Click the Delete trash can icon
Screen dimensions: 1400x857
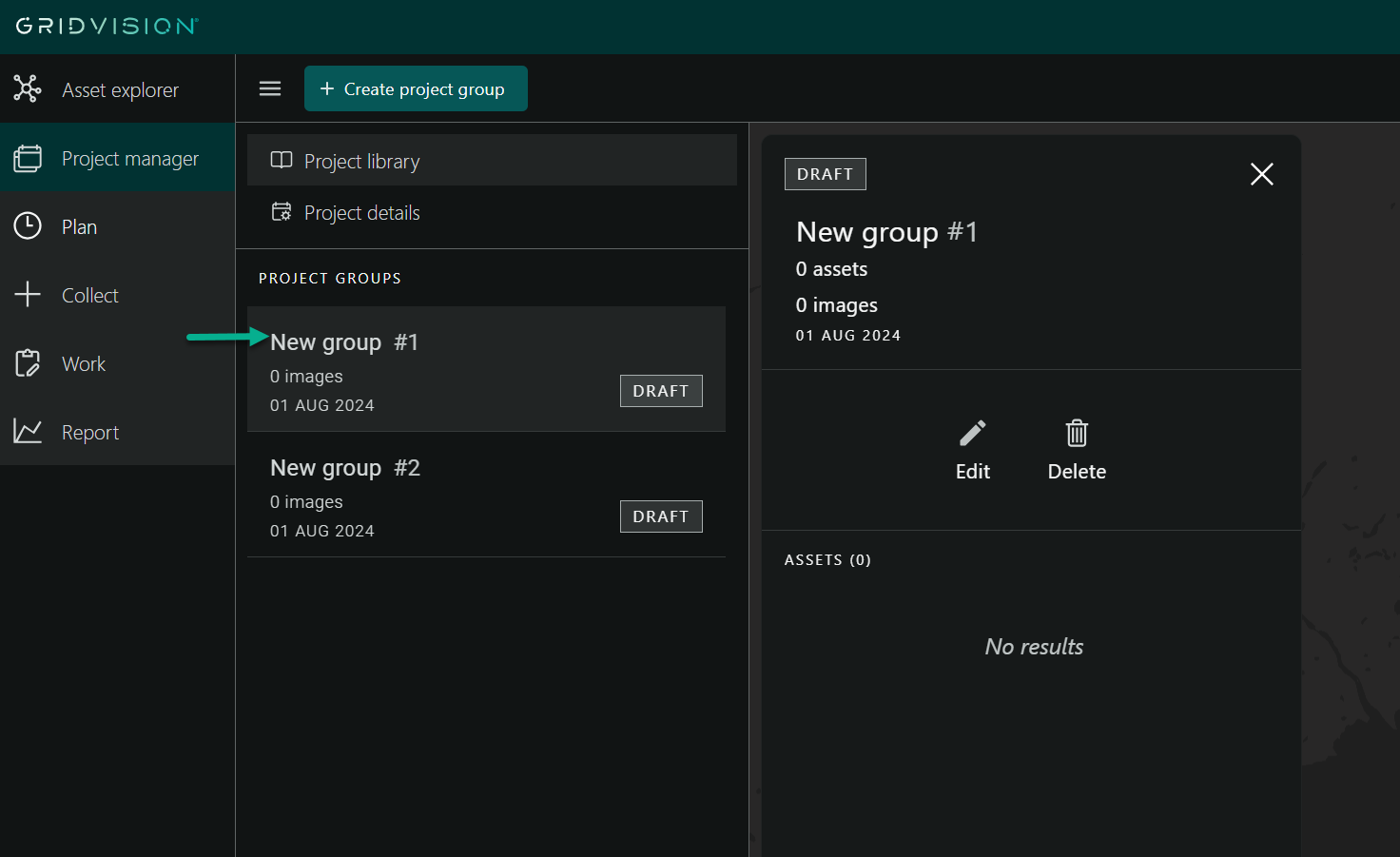1076,434
